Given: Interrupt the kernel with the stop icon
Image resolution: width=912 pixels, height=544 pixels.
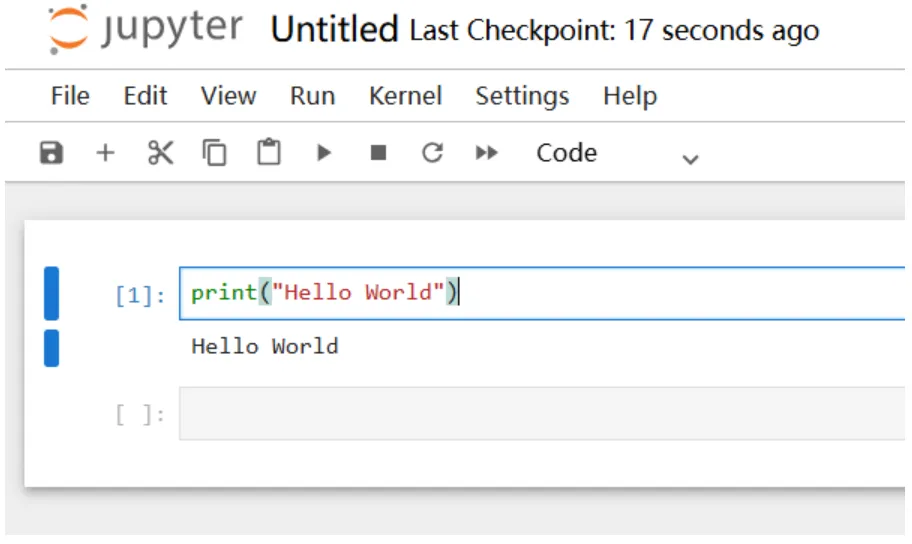Looking at the screenshot, I should 378,153.
